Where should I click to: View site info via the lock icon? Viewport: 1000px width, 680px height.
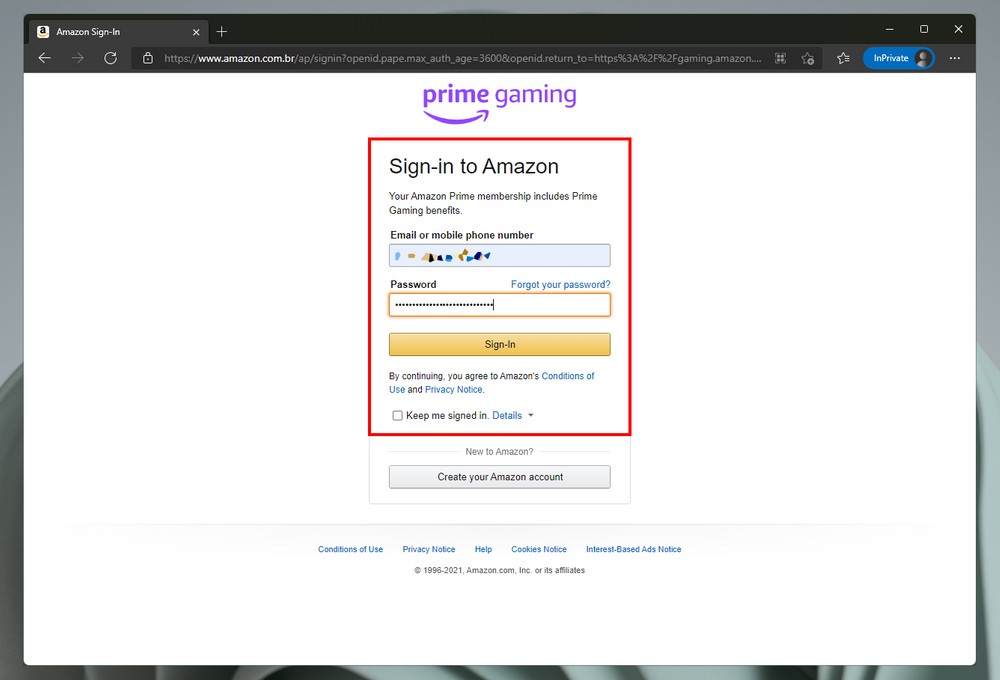coord(148,58)
